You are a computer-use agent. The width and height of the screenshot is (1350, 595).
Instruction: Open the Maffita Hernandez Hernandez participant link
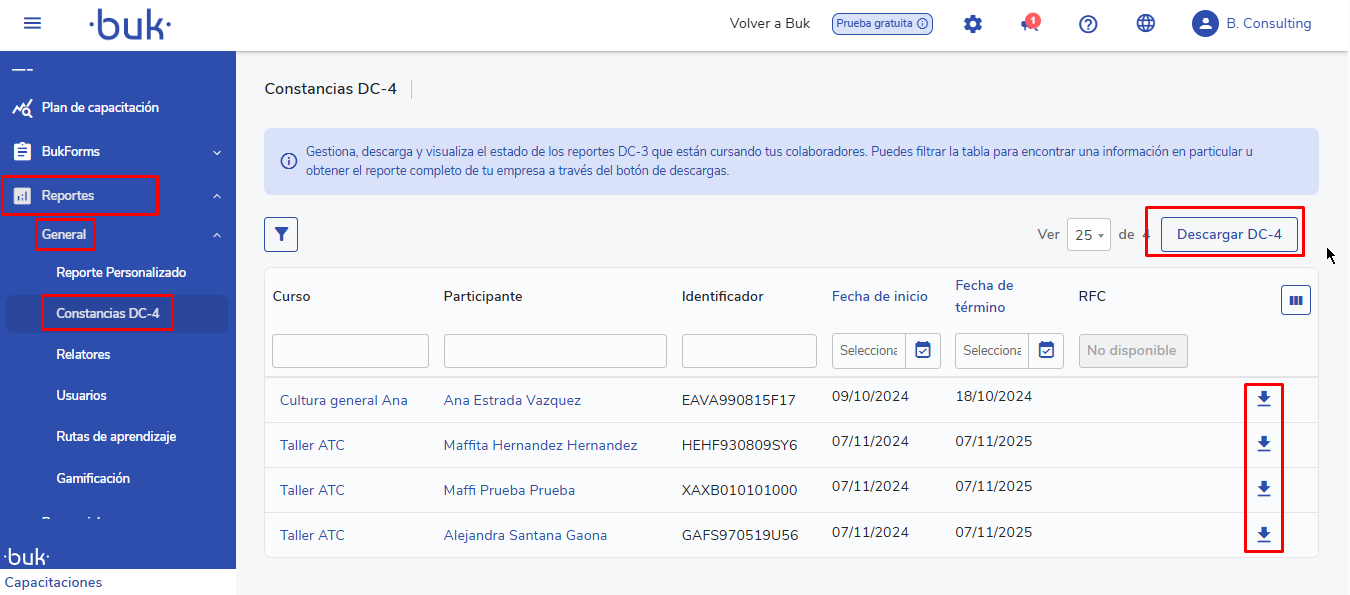tap(540, 445)
